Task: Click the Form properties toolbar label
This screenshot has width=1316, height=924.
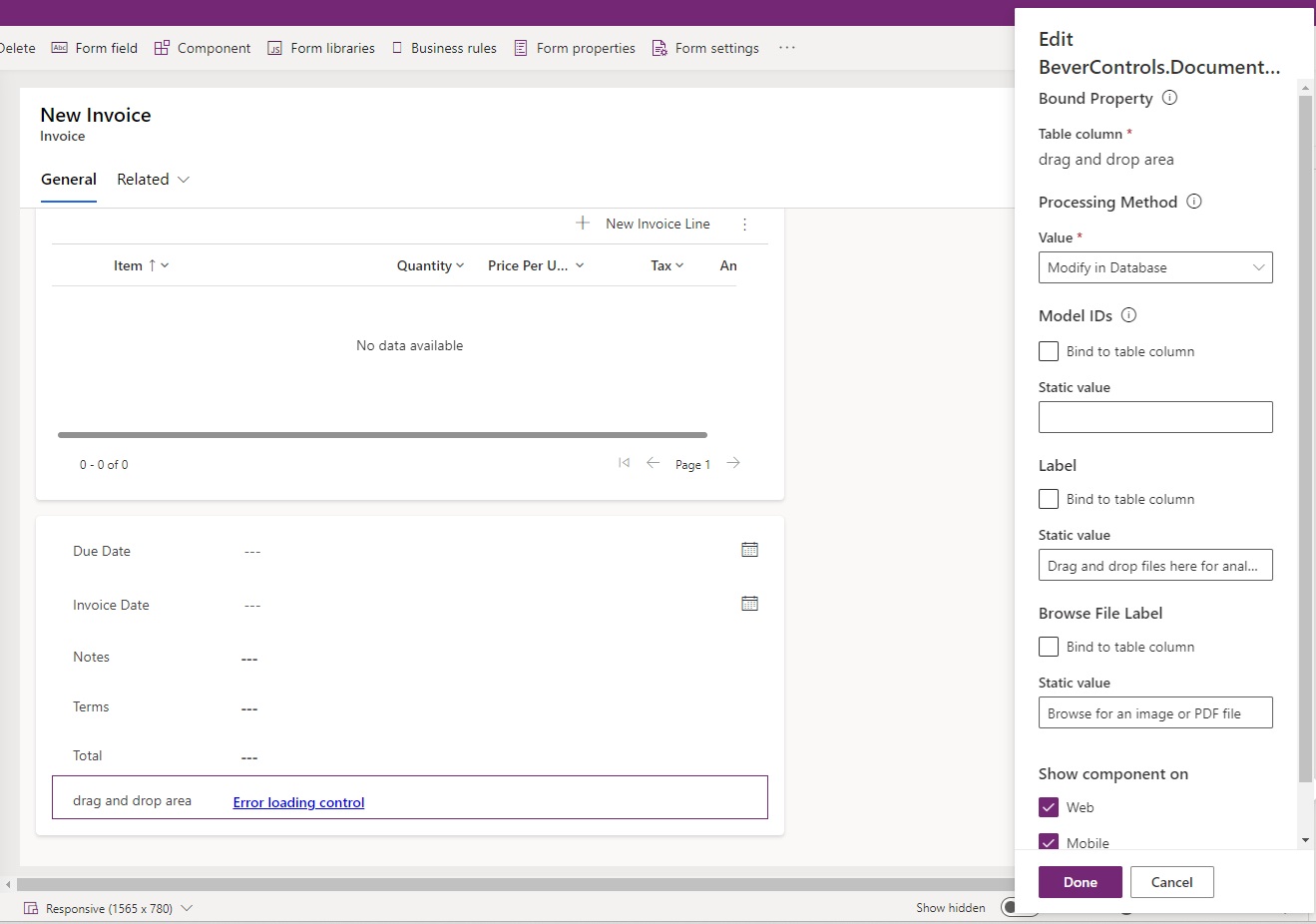Action: 586,48
